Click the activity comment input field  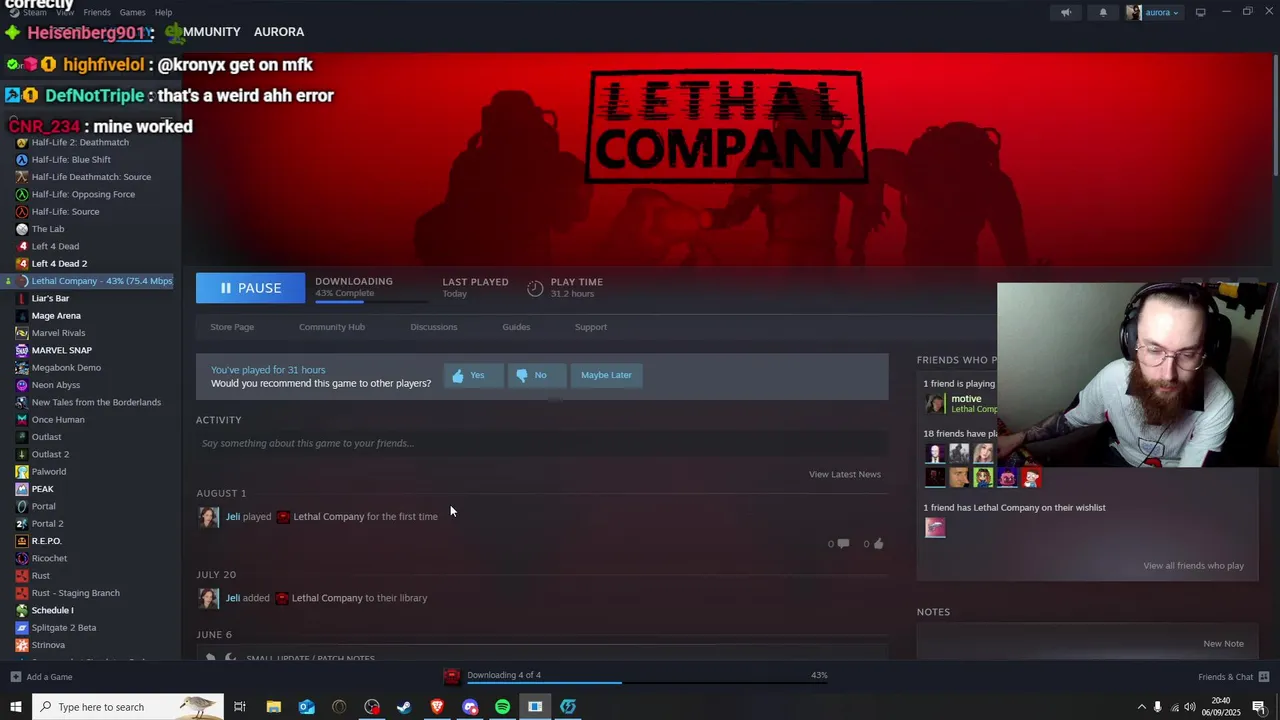coord(542,443)
